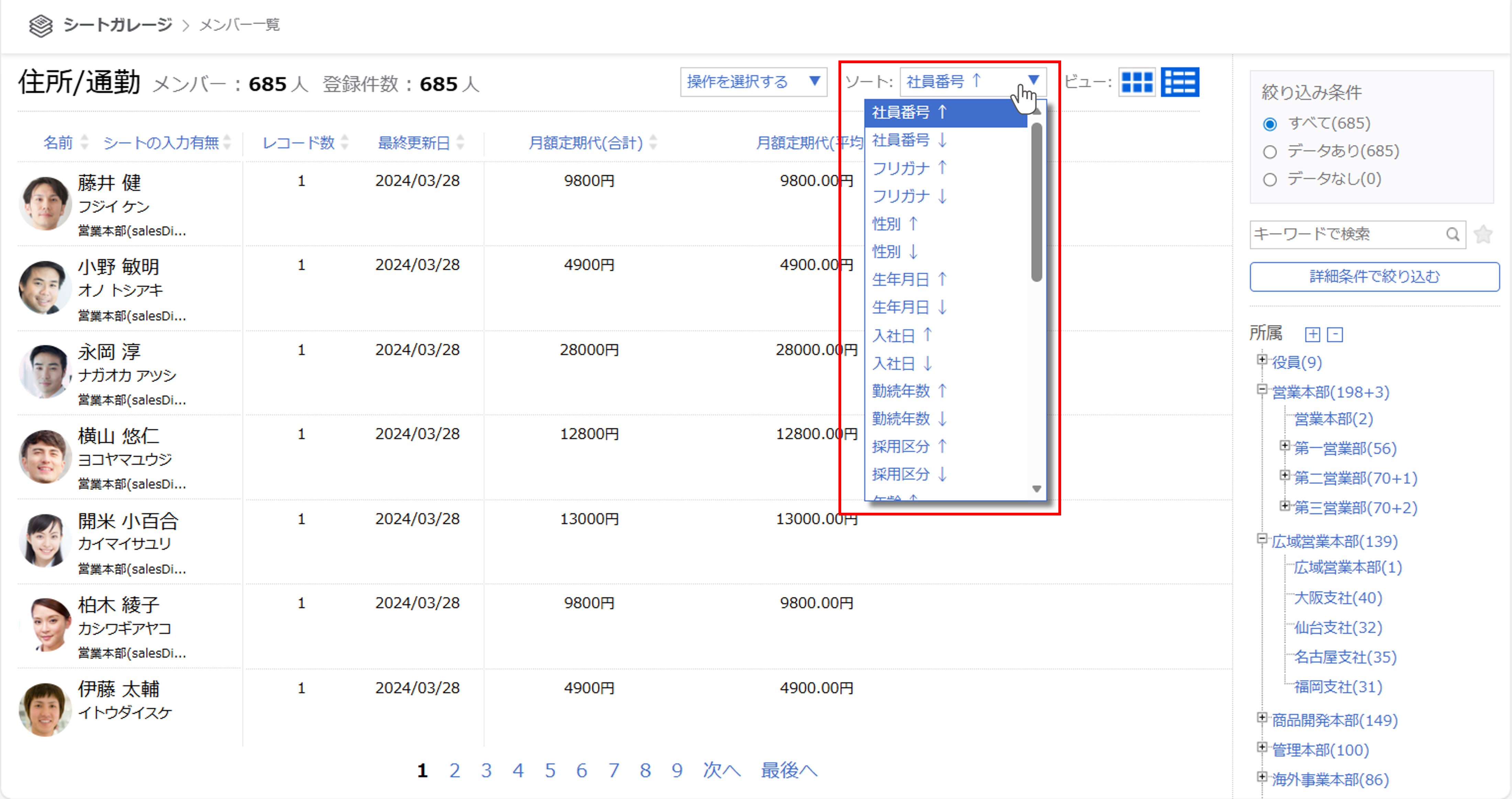Switch to grid tile view icon

click(1136, 82)
